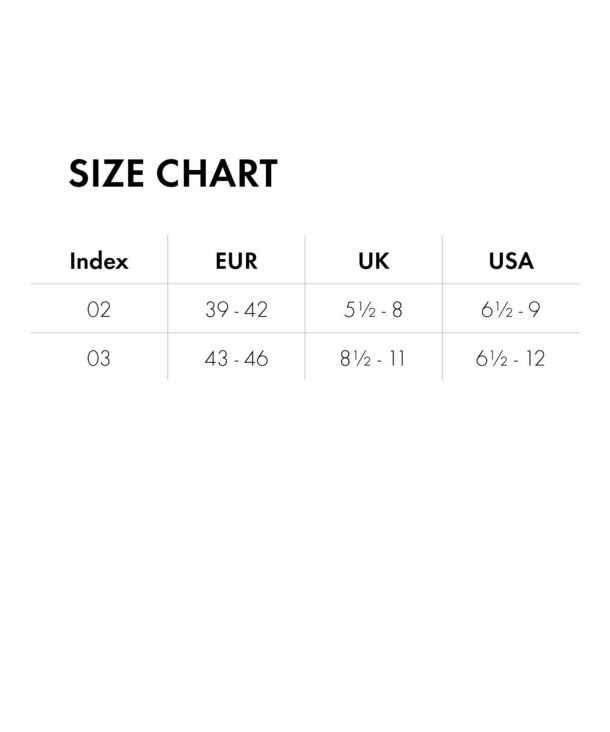Image resolution: width=610 pixels, height=732 pixels.
Task: Click the number 46 in the EUR column
Action: 257,358
